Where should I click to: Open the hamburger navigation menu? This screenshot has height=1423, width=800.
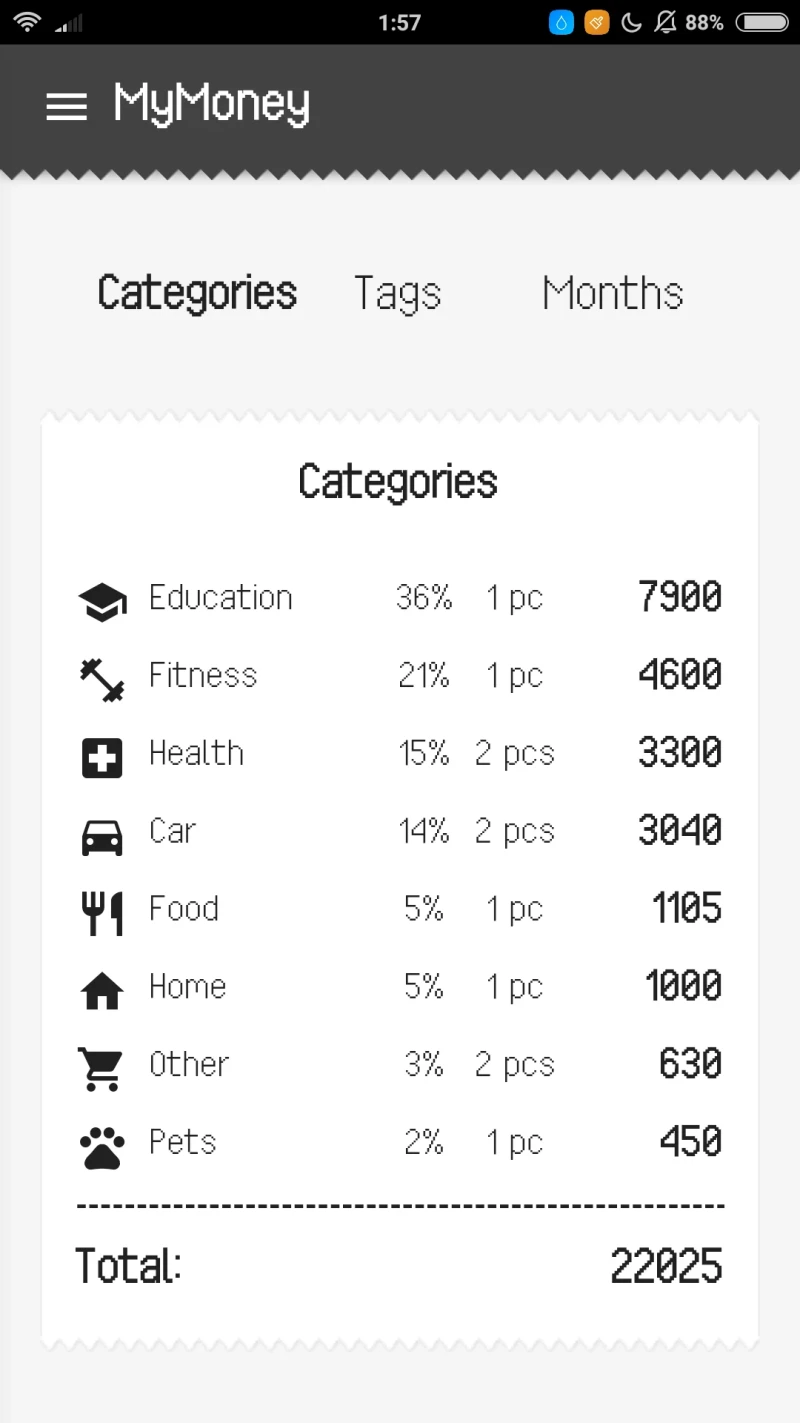[x=66, y=106]
